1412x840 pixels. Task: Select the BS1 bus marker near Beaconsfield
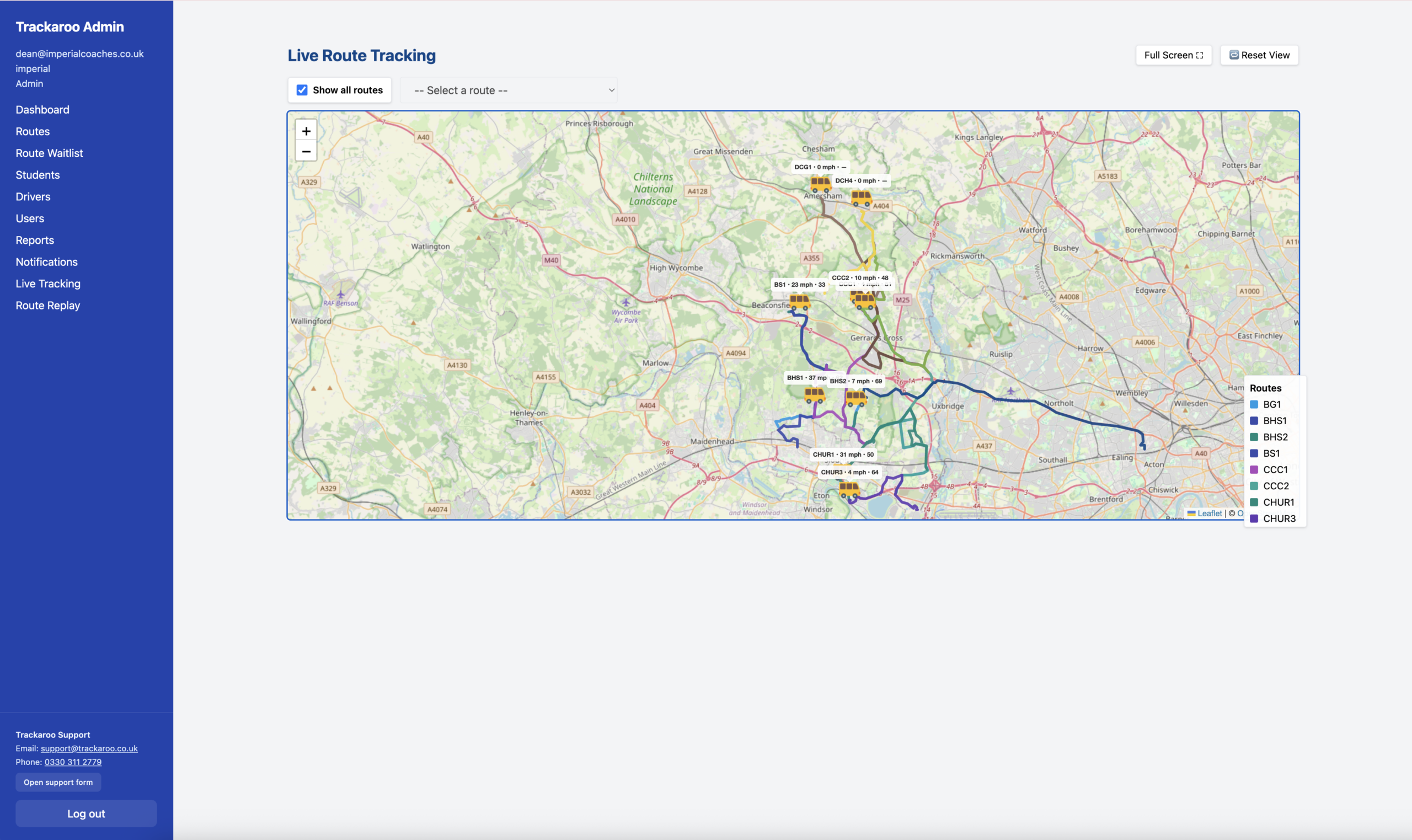click(x=799, y=302)
